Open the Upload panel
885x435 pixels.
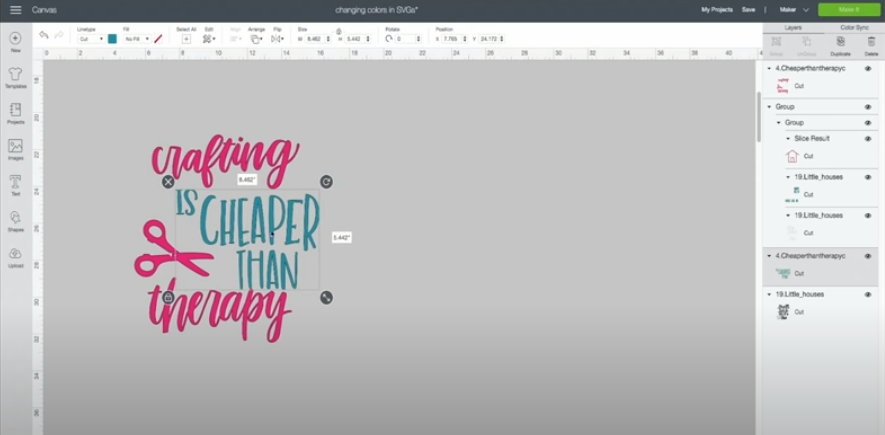pos(15,258)
